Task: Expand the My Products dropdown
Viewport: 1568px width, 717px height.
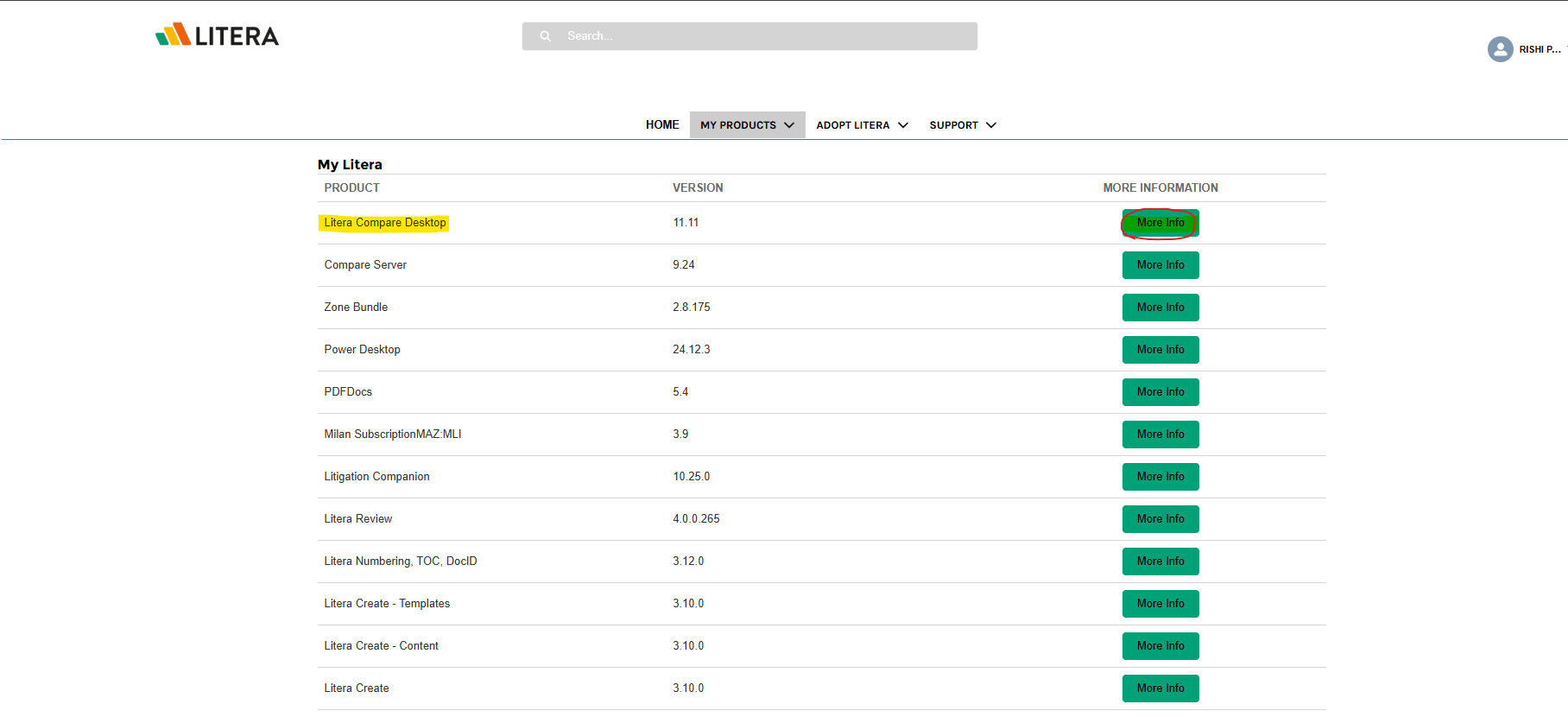Action: click(747, 125)
